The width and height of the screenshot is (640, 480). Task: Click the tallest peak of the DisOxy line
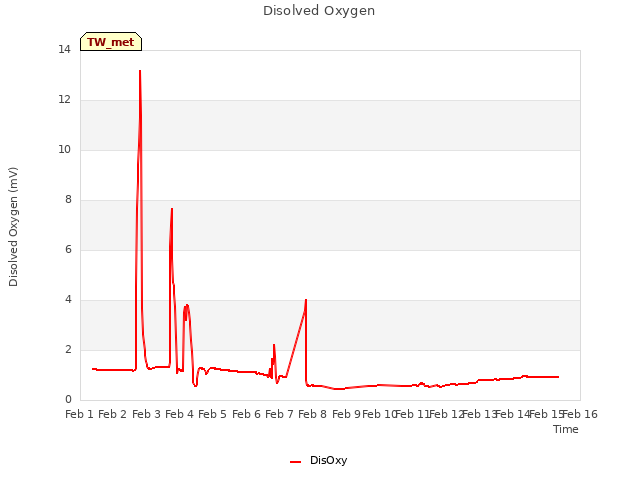140,71
